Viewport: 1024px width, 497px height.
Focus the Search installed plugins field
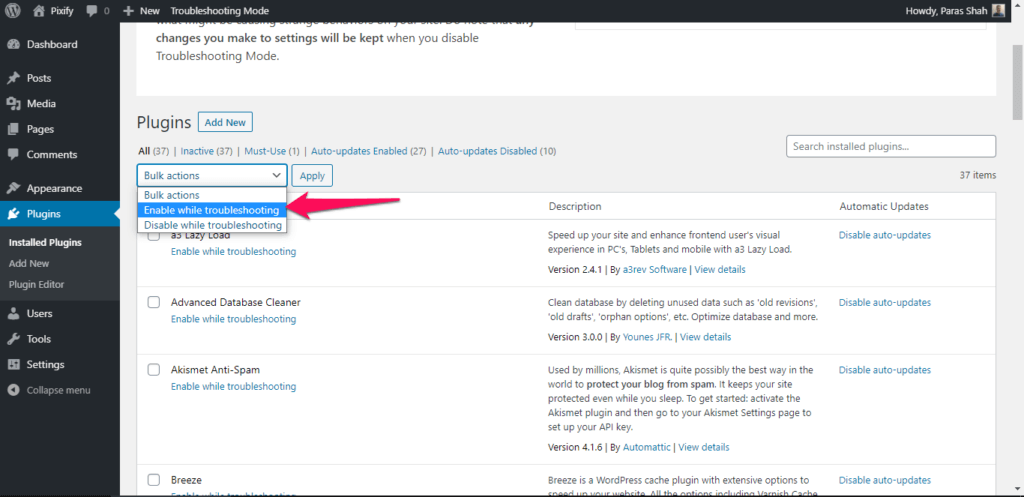click(x=891, y=146)
